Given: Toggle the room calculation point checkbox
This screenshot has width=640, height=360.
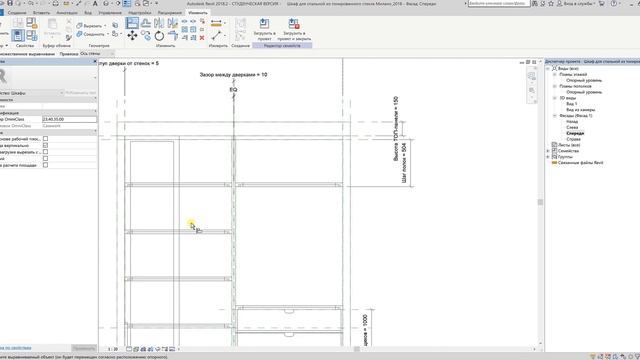Looking at the screenshot, I should pyautogui.click(x=45, y=165).
